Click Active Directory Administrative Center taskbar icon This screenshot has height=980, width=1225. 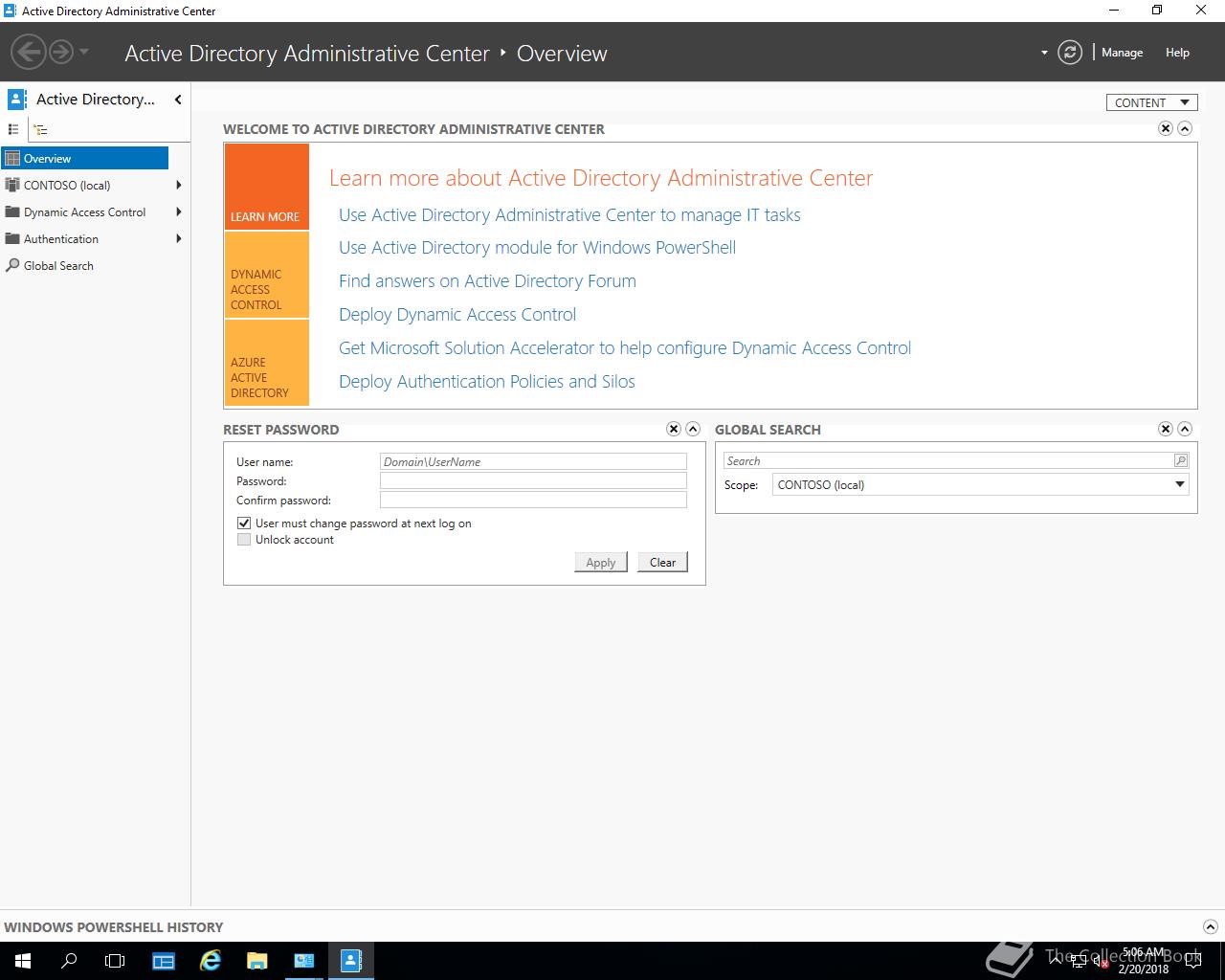(351, 961)
